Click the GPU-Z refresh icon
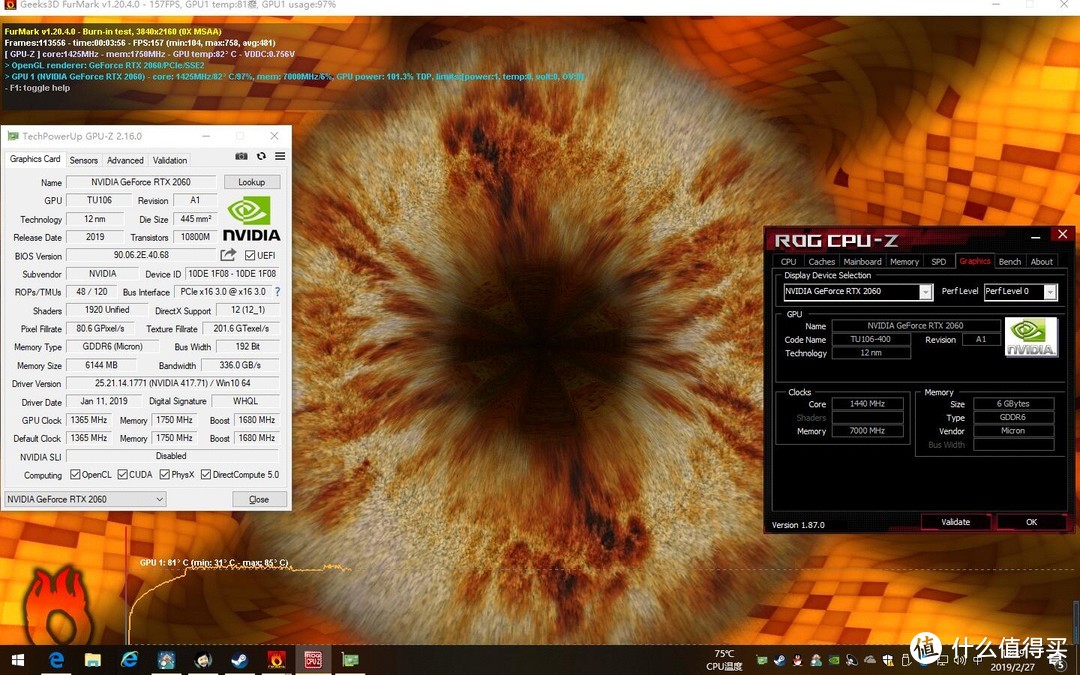Image resolution: width=1080 pixels, height=675 pixels. 261,156
